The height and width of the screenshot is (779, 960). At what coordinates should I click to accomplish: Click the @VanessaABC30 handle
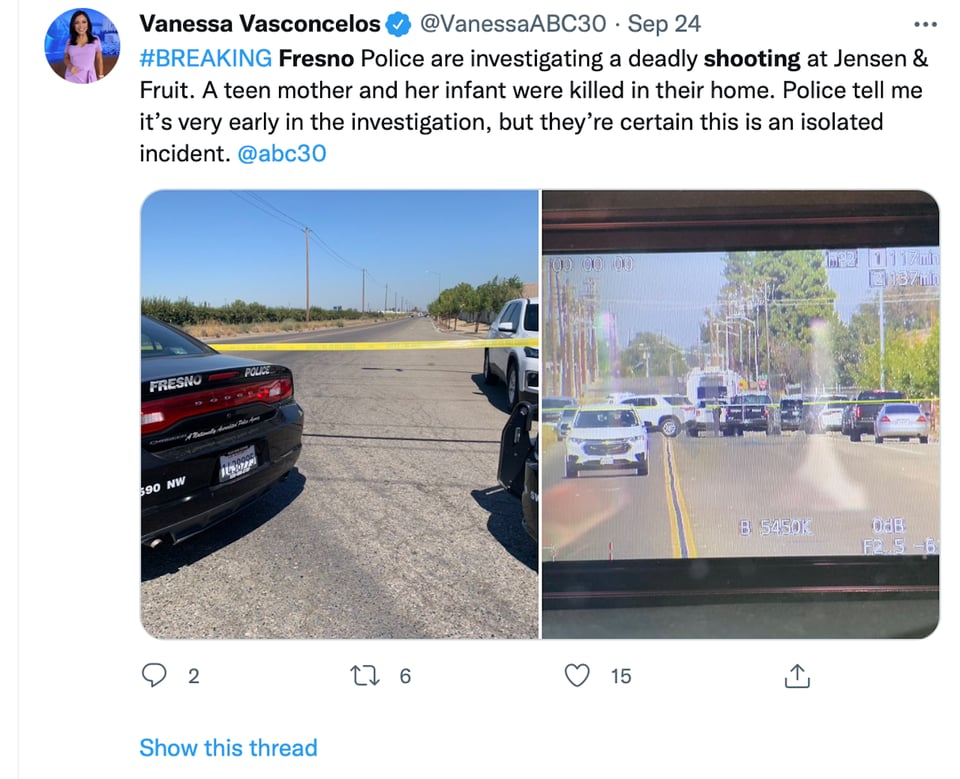click(512, 24)
